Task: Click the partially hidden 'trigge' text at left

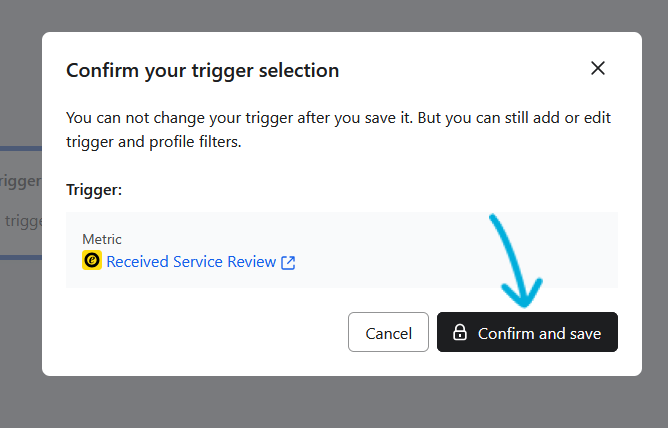Action: (x=20, y=221)
